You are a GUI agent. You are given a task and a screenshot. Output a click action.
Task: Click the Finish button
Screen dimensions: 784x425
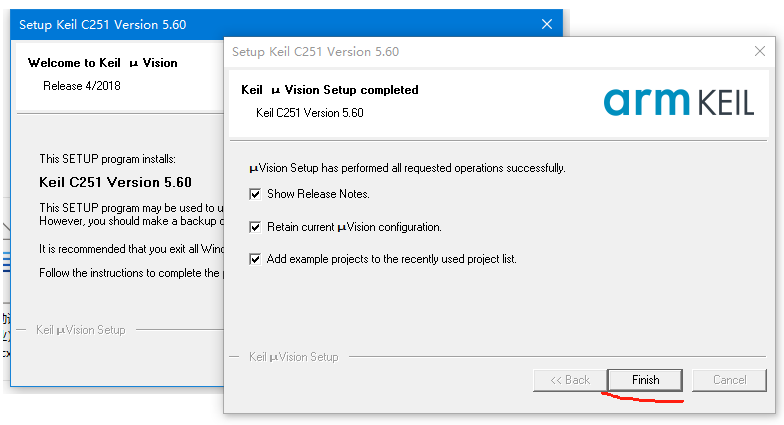645,380
